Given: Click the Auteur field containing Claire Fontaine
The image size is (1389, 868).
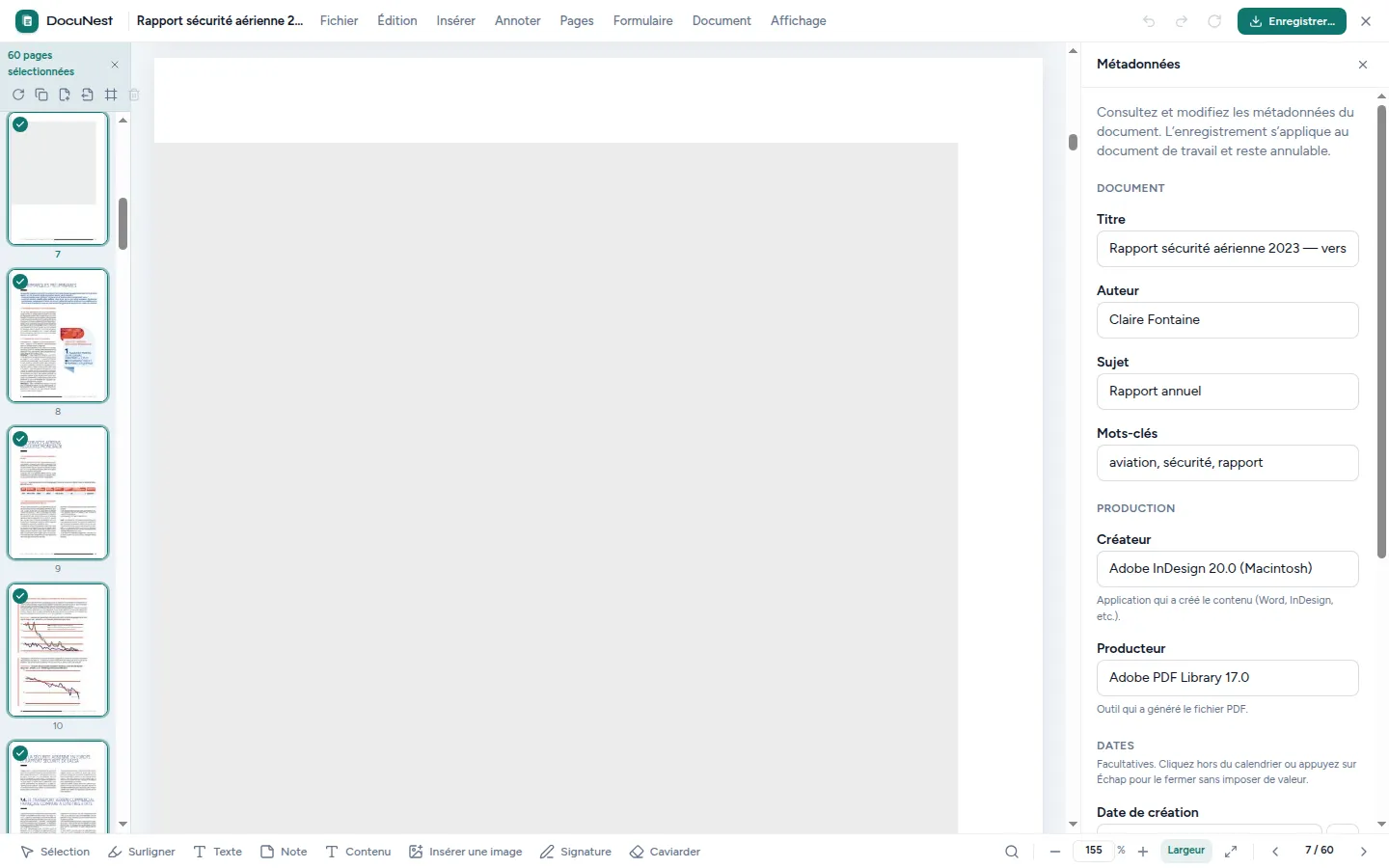Looking at the screenshot, I should 1227,320.
